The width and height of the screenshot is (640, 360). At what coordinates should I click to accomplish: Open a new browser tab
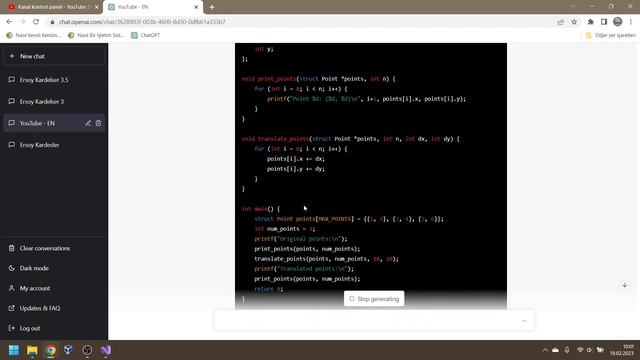[x=212, y=7]
